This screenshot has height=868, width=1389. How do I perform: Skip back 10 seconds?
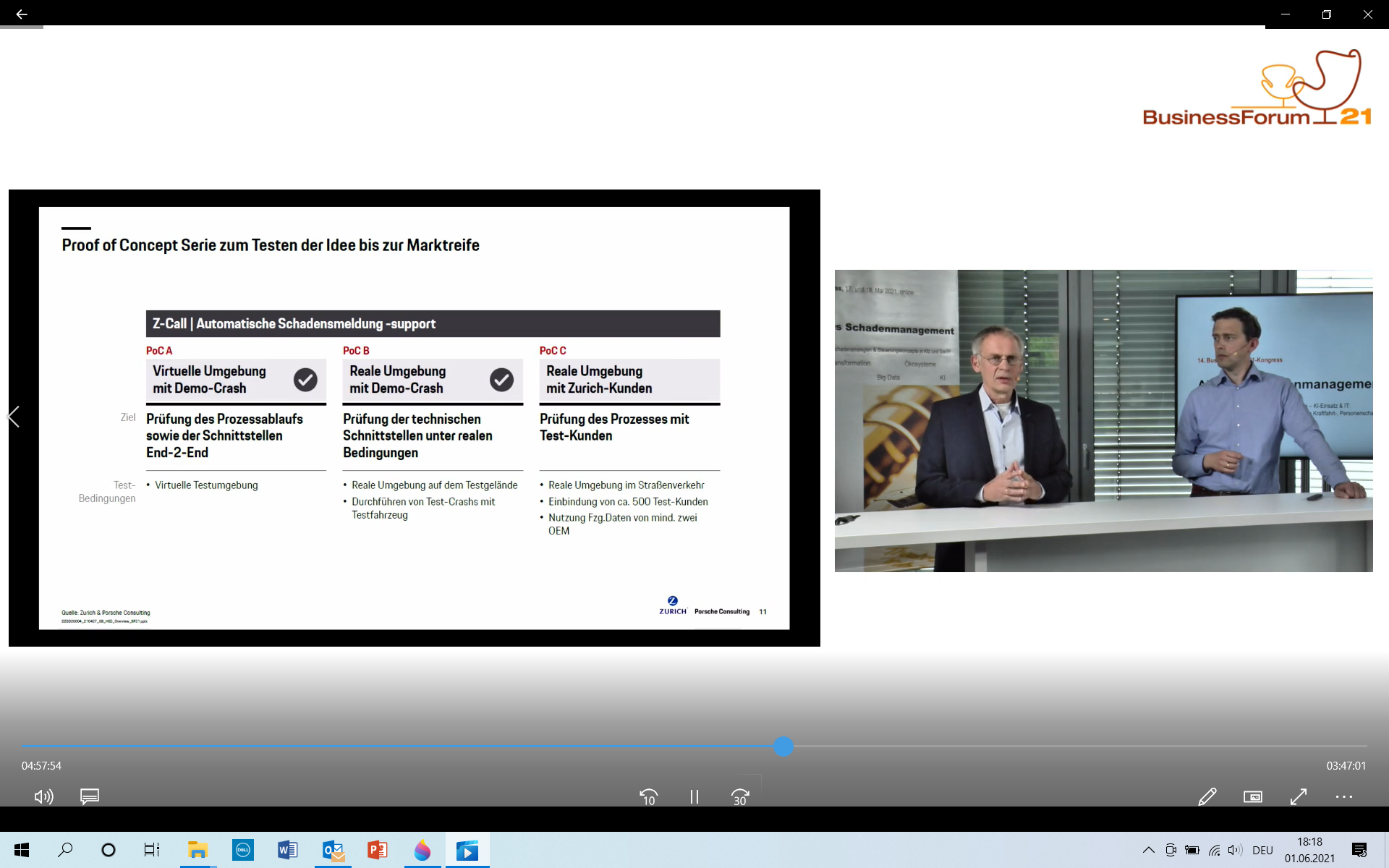click(649, 796)
